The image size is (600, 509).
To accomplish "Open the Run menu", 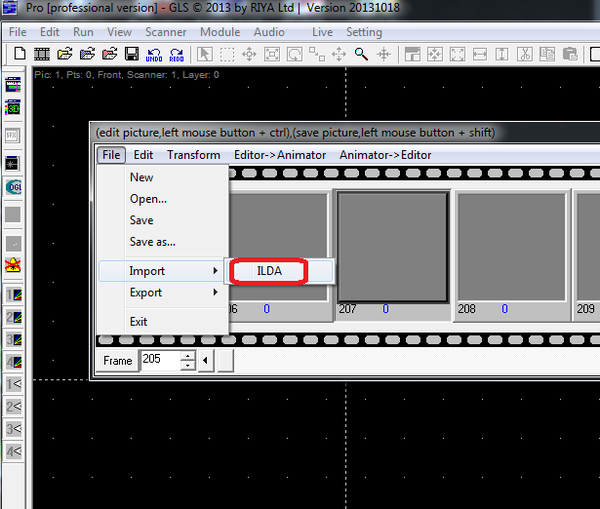I will click(x=83, y=32).
